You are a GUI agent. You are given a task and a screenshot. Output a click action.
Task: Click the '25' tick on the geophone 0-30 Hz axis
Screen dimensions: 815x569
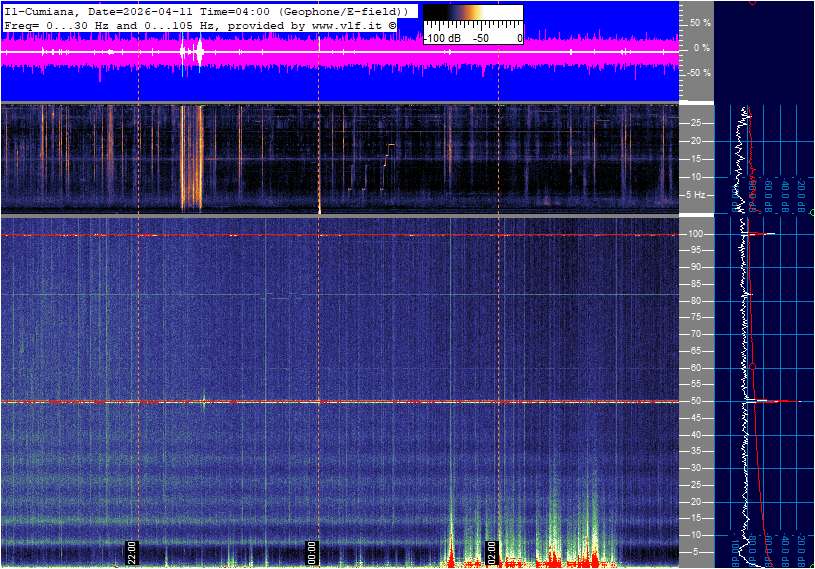pyautogui.click(x=696, y=123)
